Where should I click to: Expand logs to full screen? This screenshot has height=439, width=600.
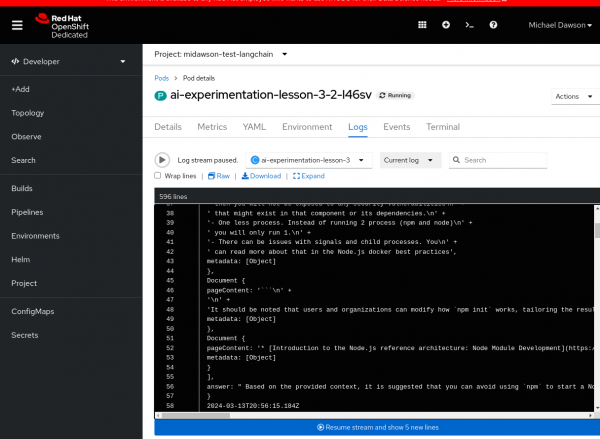click(x=307, y=176)
